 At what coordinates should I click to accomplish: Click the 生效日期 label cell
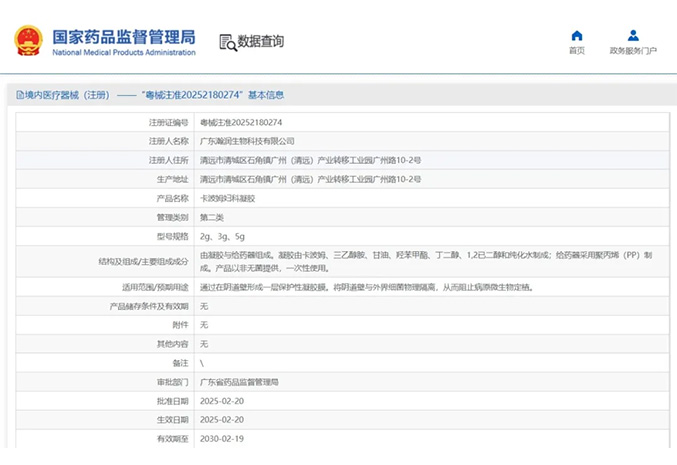[x=105, y=419]
